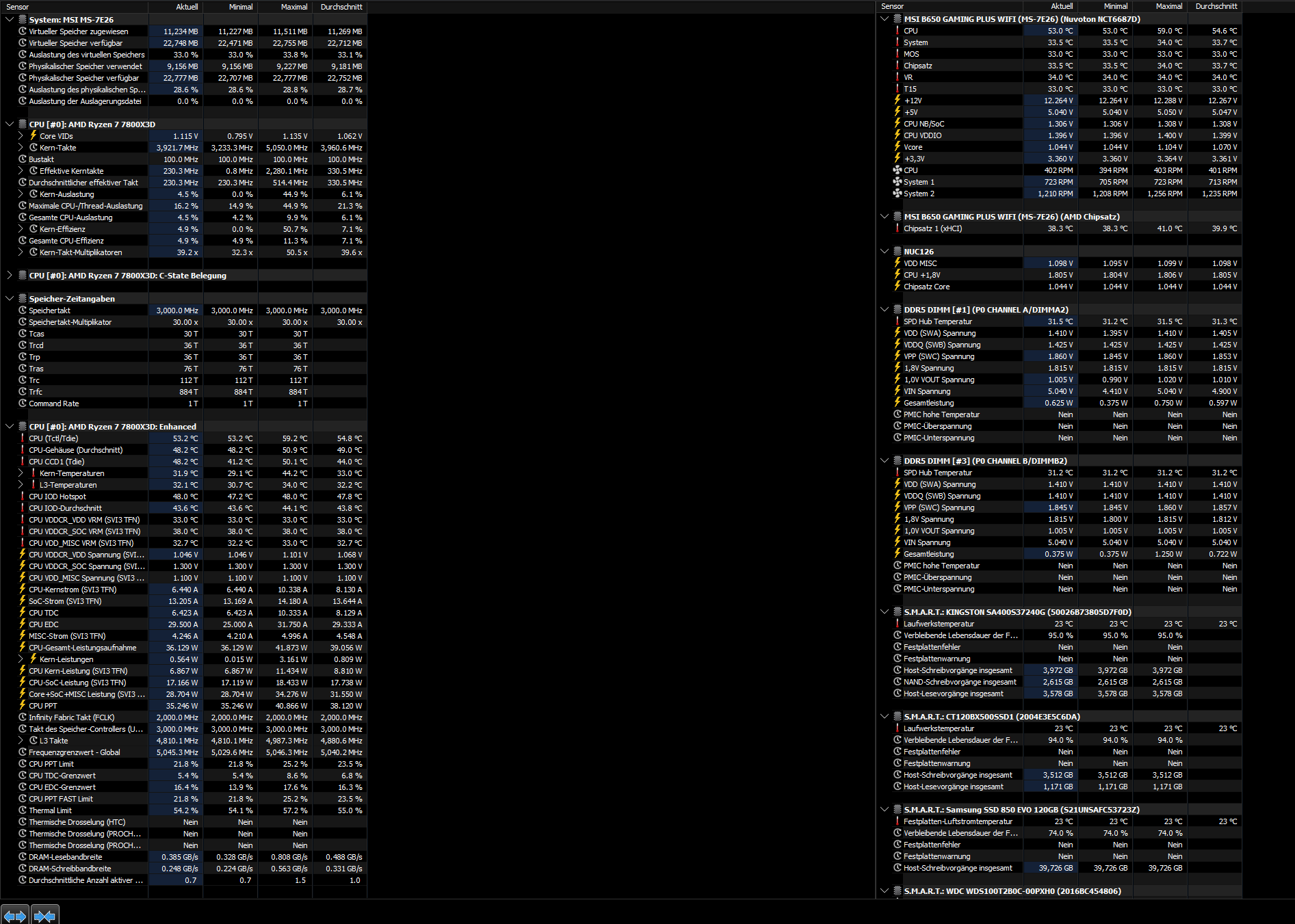
Task: Click the expand-columns double arrow button
Action: click(x=14, y=915)
